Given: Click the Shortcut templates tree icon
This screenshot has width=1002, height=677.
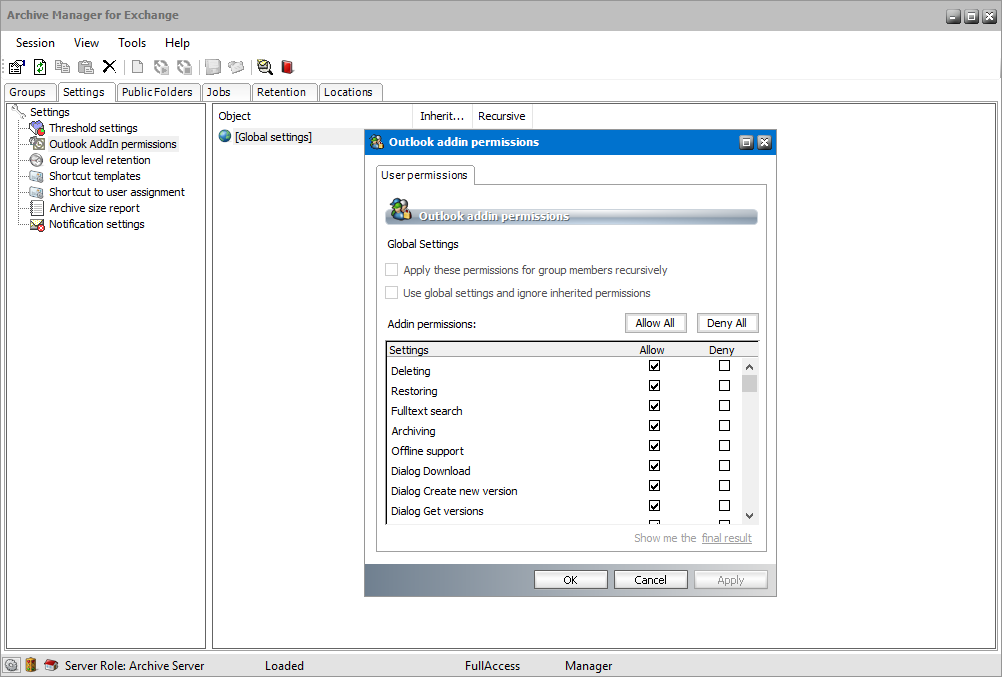Looking at the screenshot, I should [37, 176].
